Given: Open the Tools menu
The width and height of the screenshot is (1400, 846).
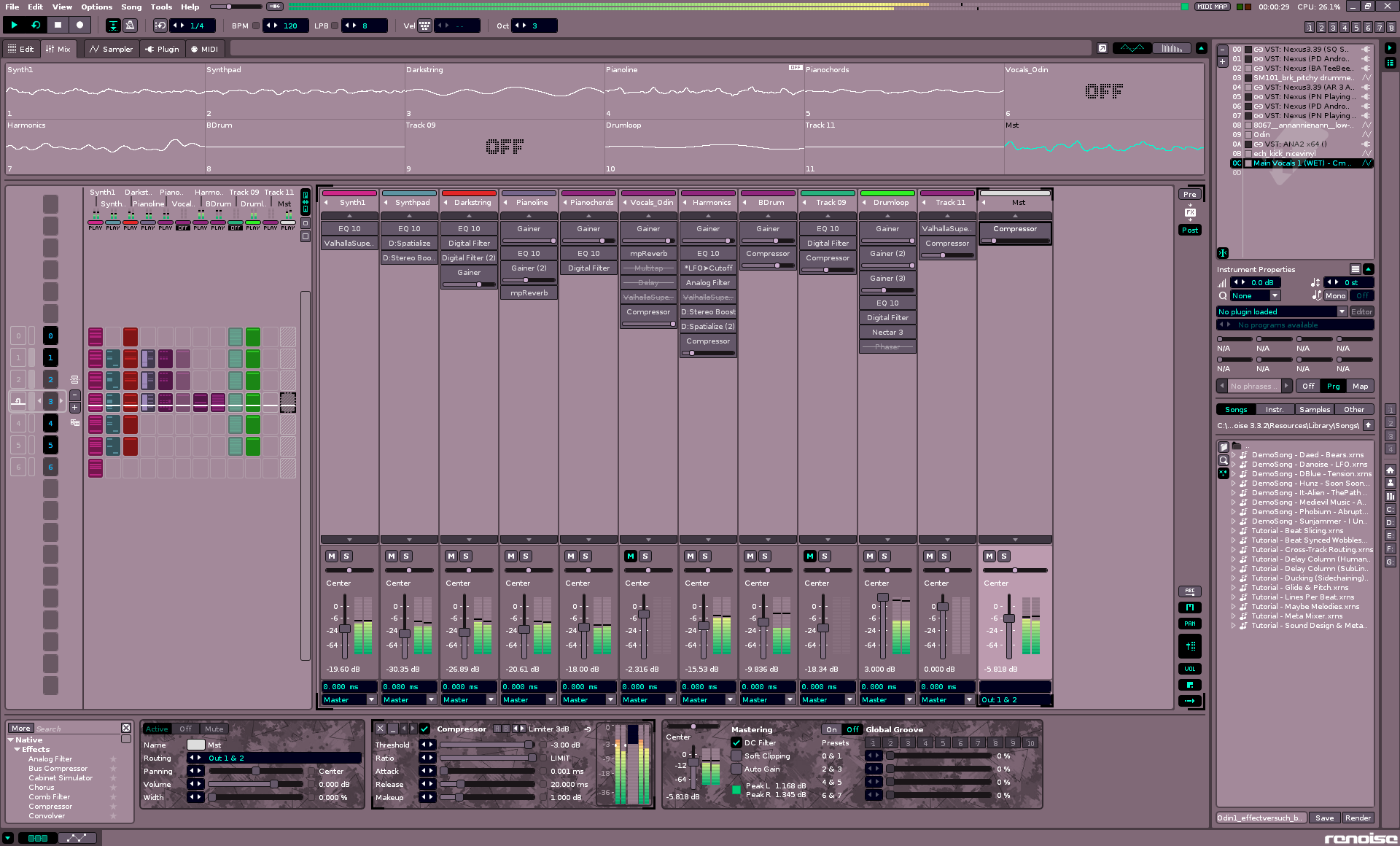Looking at the screenshot, I should pos(161,7).
